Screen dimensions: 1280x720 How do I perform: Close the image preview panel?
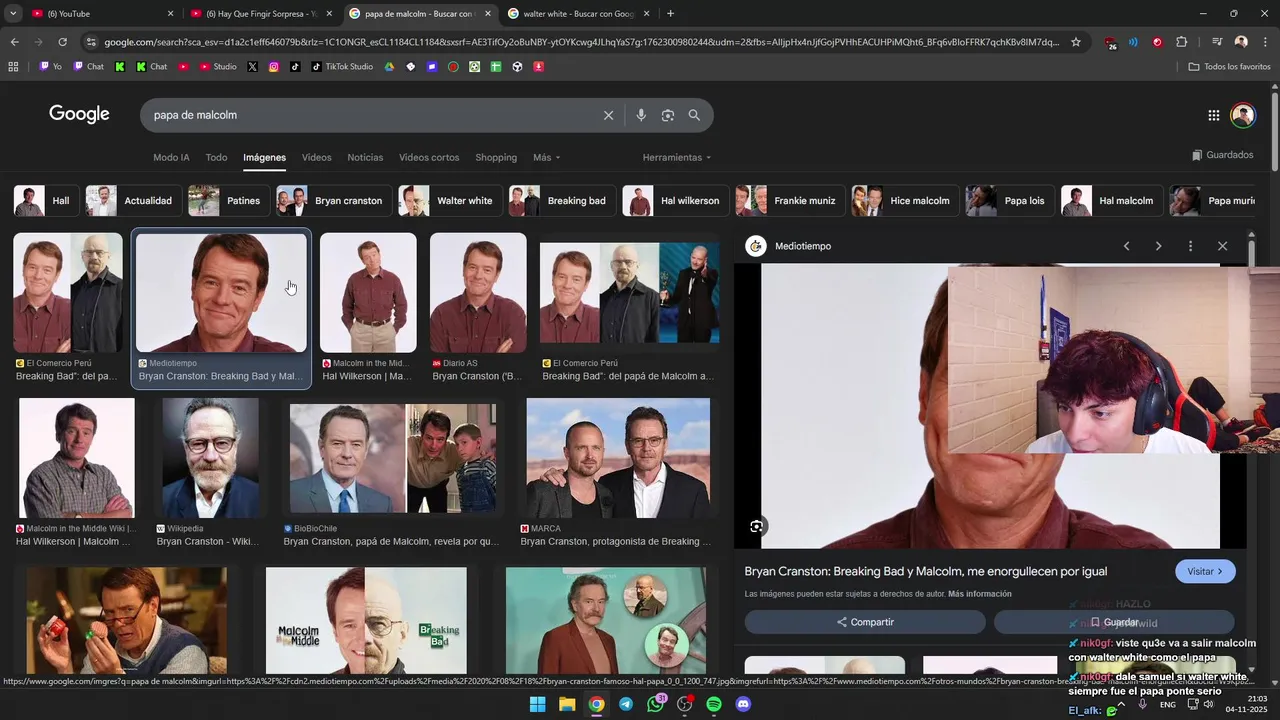[x=1222, y=246]
